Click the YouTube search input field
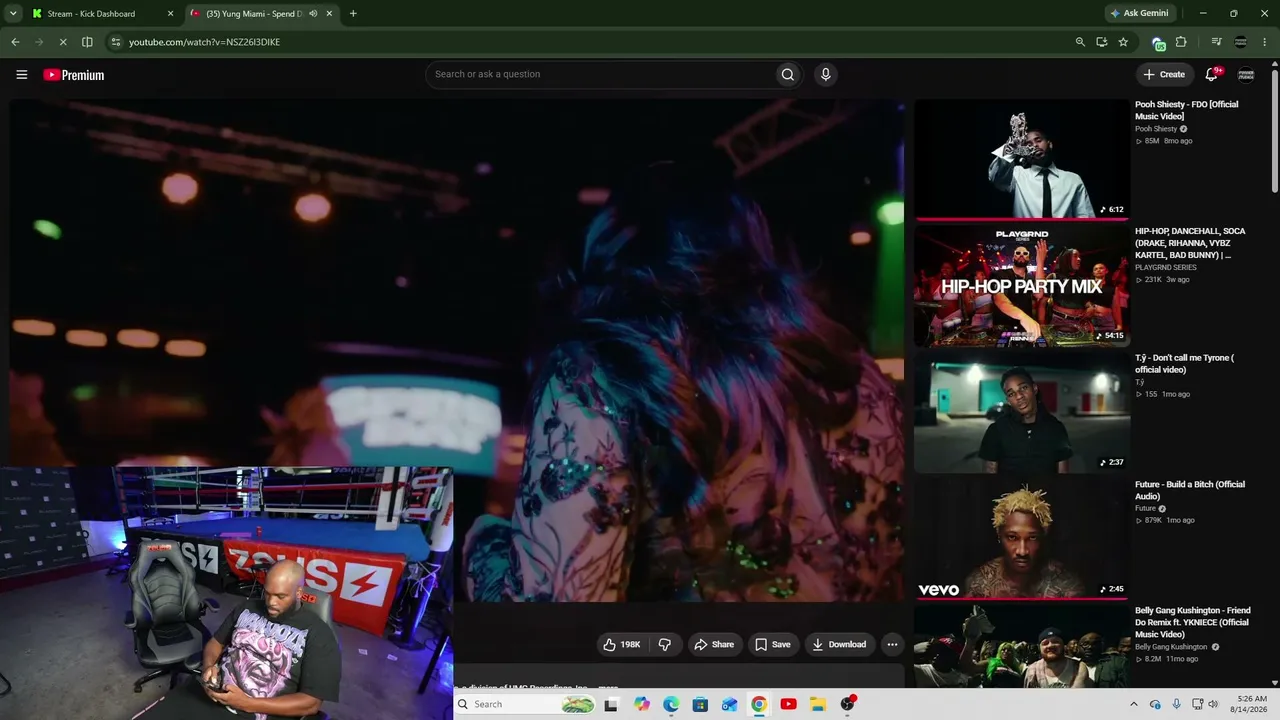The width and height of the screenshot is (1280, 720). pos(602,74)
